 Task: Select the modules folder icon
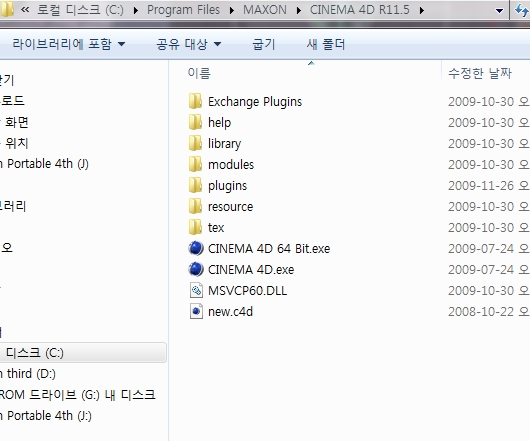point(195,164)
